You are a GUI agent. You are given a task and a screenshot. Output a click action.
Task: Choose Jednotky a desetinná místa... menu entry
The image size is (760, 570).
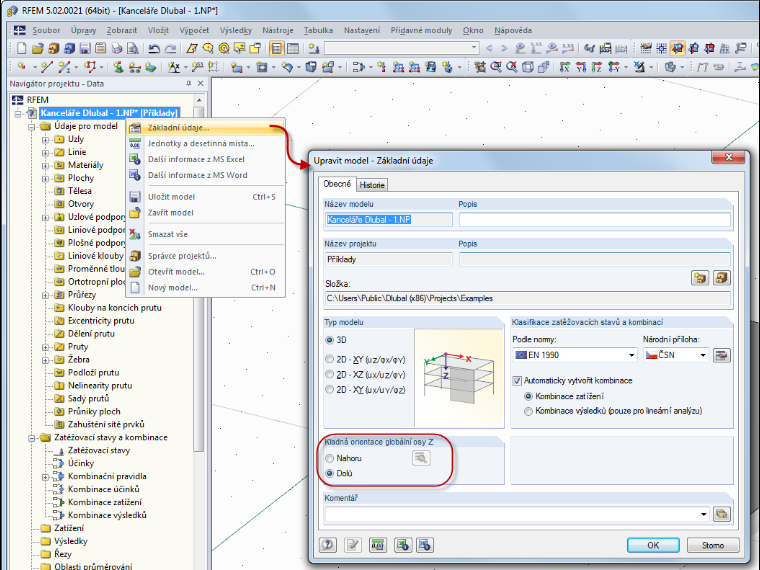point(206,143)
